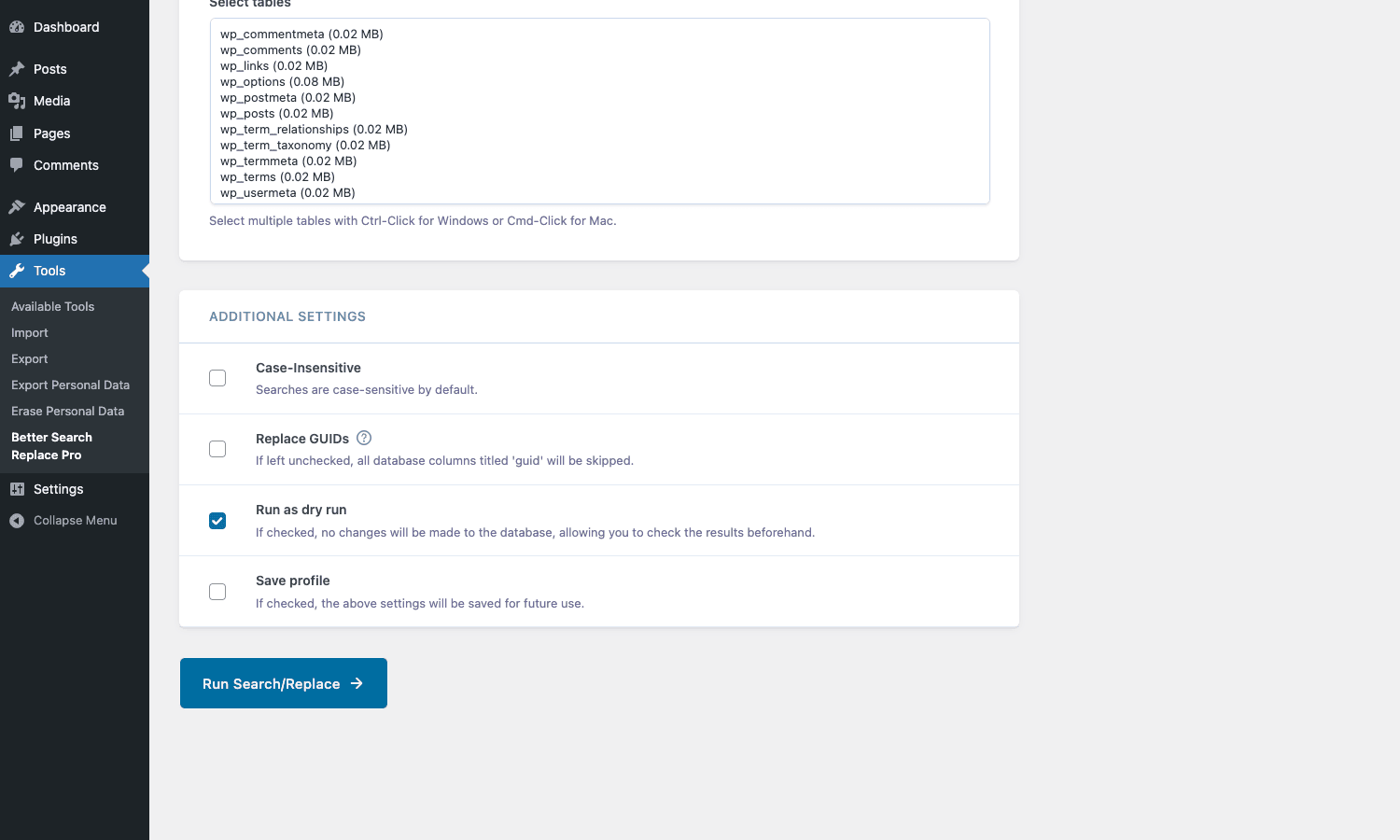Select wp_posts (0.02 MB) table

276,113
